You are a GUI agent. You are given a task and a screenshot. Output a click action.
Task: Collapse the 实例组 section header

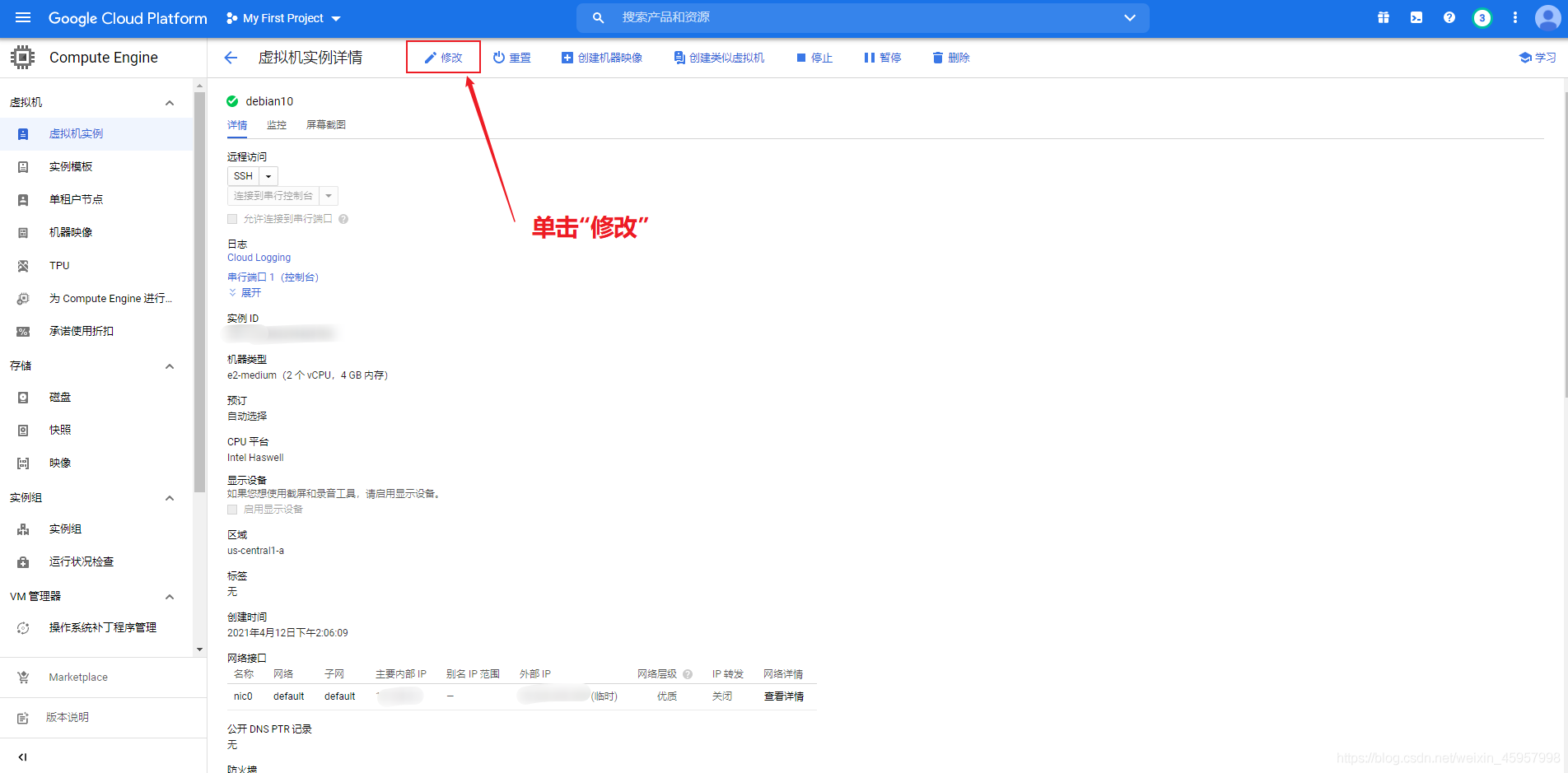[x=170, y=498]
